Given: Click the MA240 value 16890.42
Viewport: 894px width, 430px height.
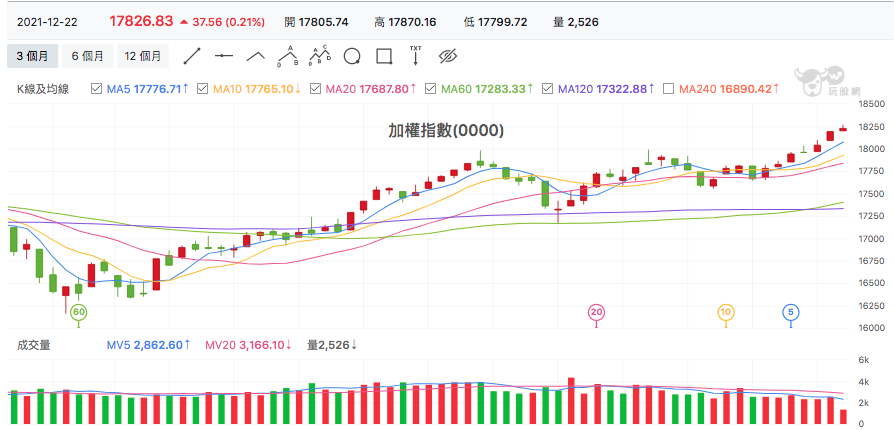Looking at the screenshot, I should point(745,89).
